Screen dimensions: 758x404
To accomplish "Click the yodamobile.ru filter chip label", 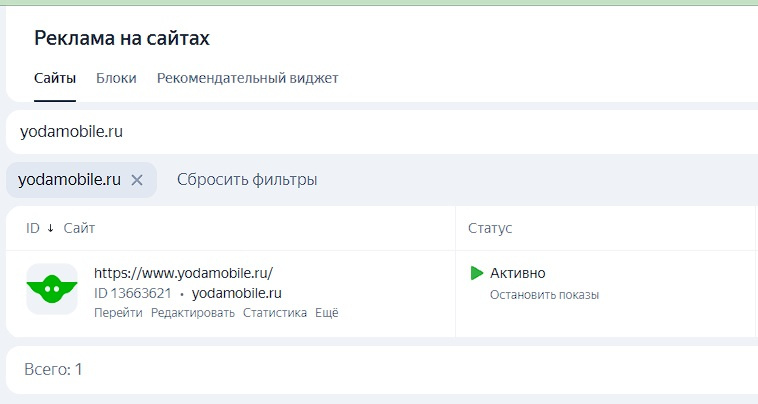I will click(x=69, y=179).
